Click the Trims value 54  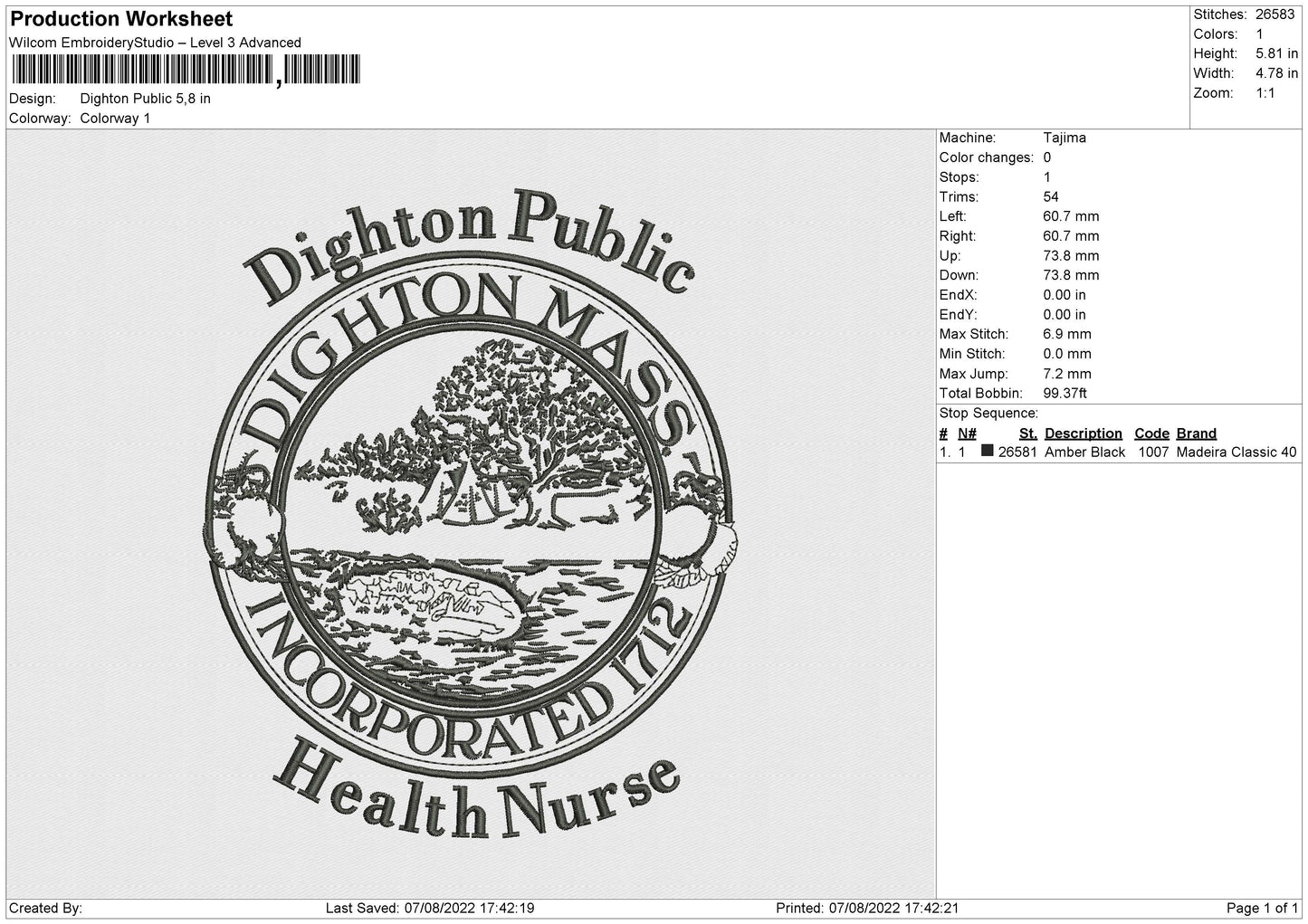point(1051,197)
